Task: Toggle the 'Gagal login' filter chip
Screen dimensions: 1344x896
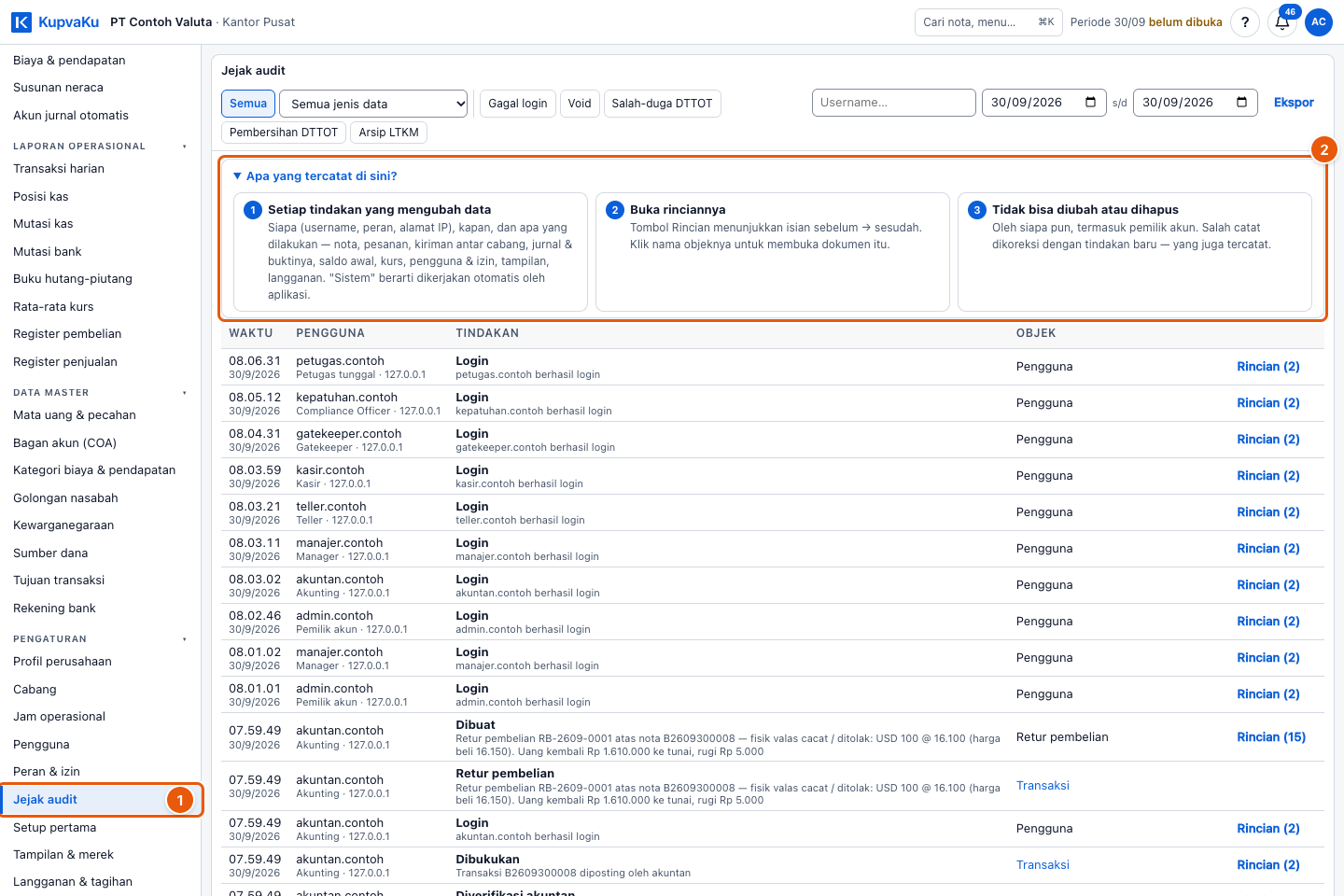Action: (x=518, y=104)
